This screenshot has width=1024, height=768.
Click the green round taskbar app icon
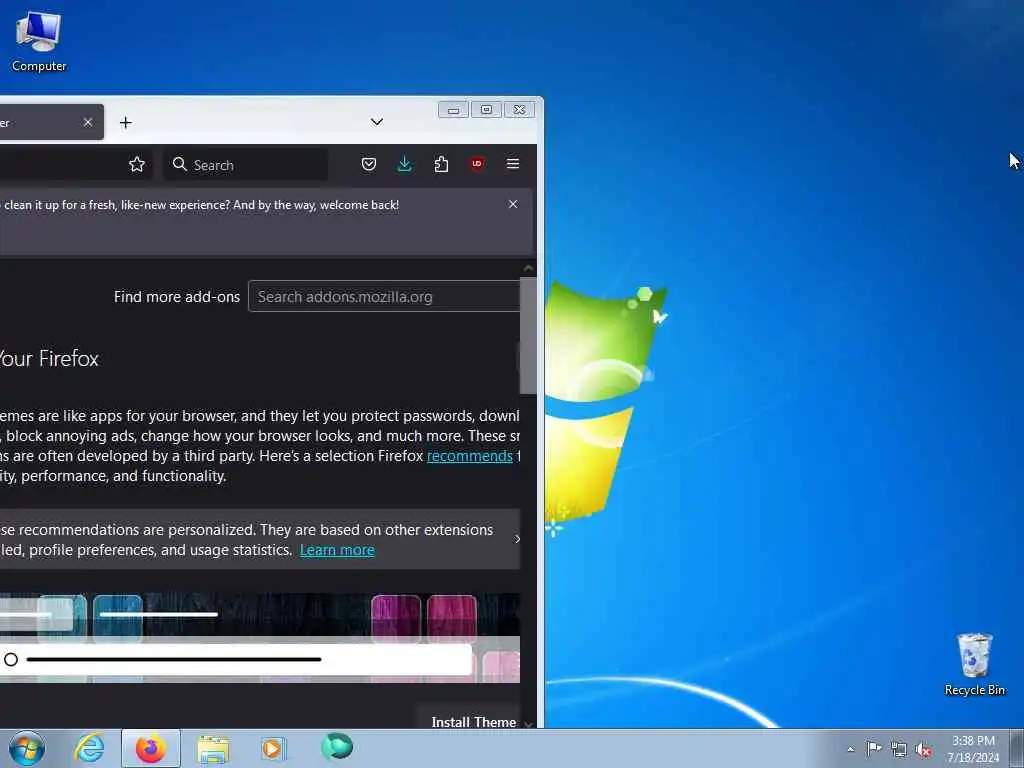337,747
